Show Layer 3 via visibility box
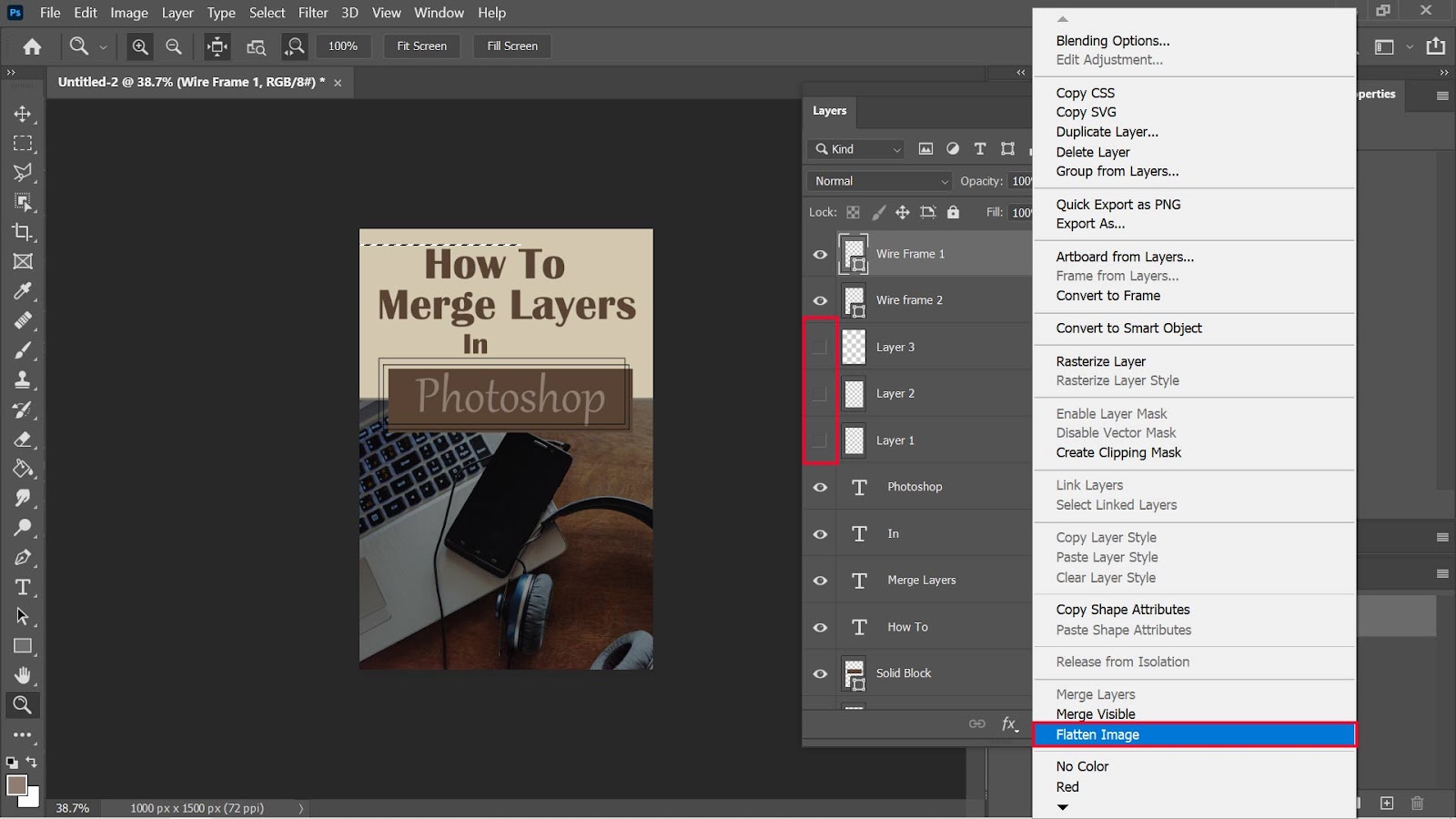 820,347
